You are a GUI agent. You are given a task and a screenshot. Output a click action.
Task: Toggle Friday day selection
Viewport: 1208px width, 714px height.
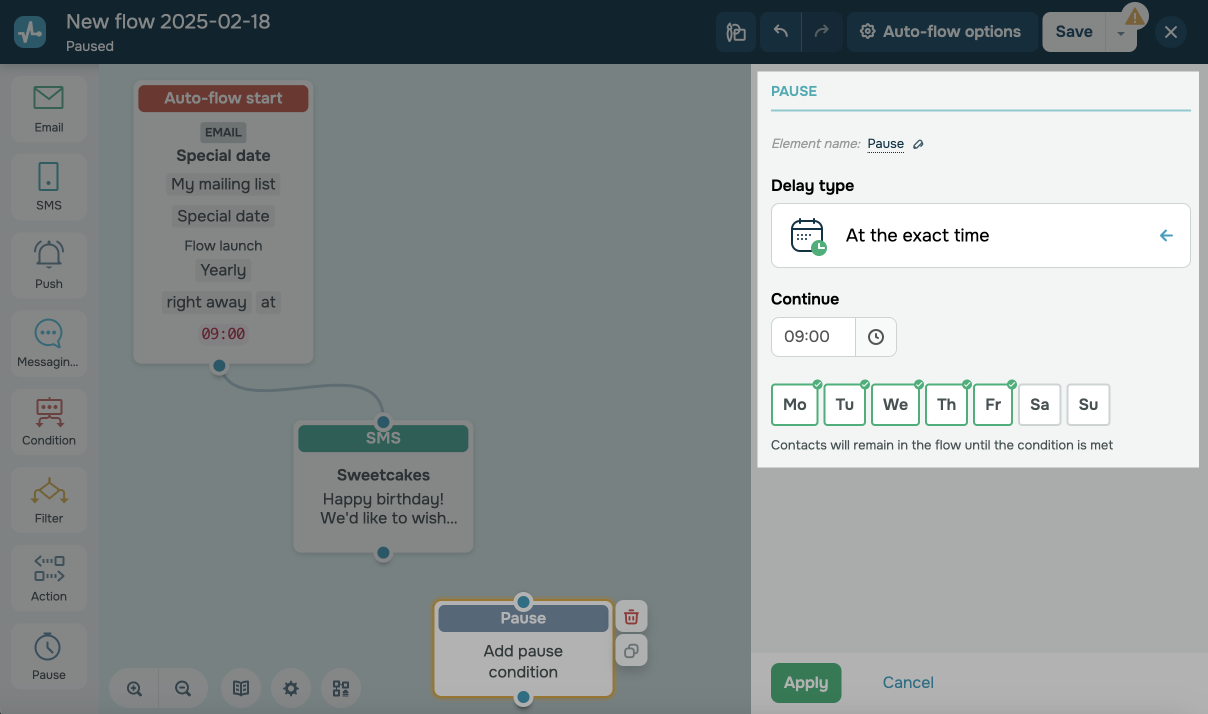[x=993, y=404]
